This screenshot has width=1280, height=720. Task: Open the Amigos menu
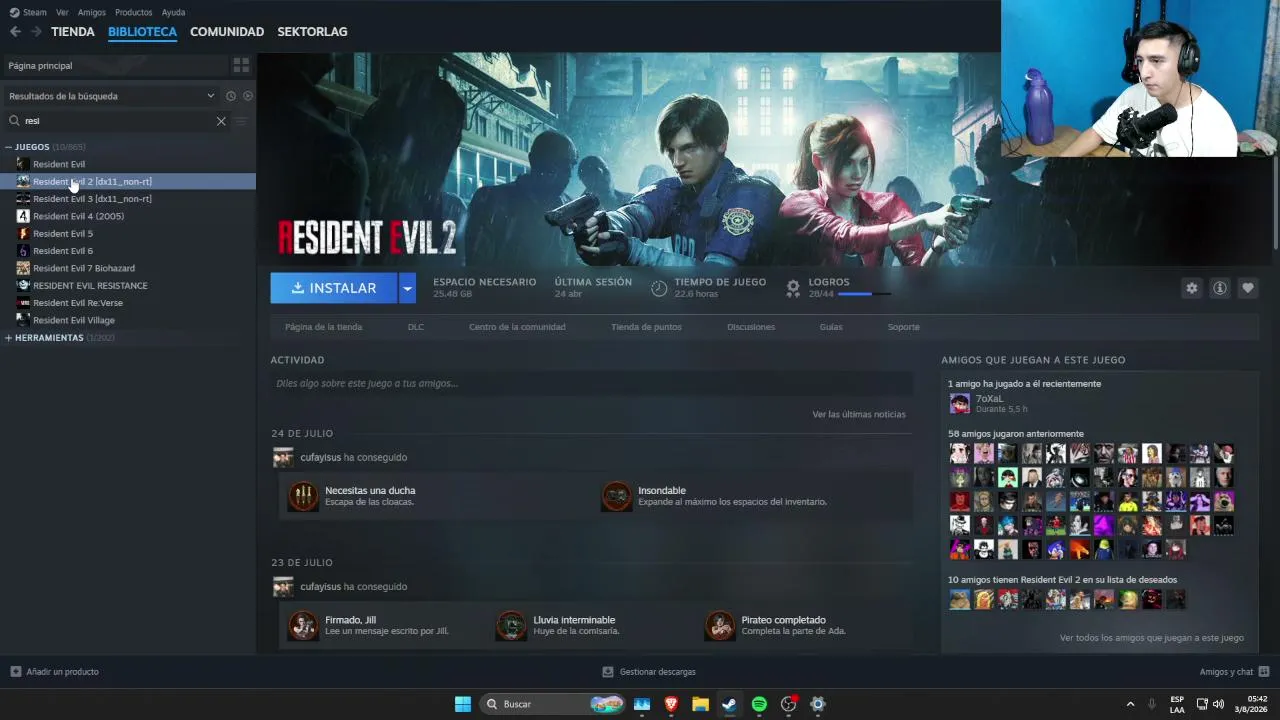pos(91,12)
